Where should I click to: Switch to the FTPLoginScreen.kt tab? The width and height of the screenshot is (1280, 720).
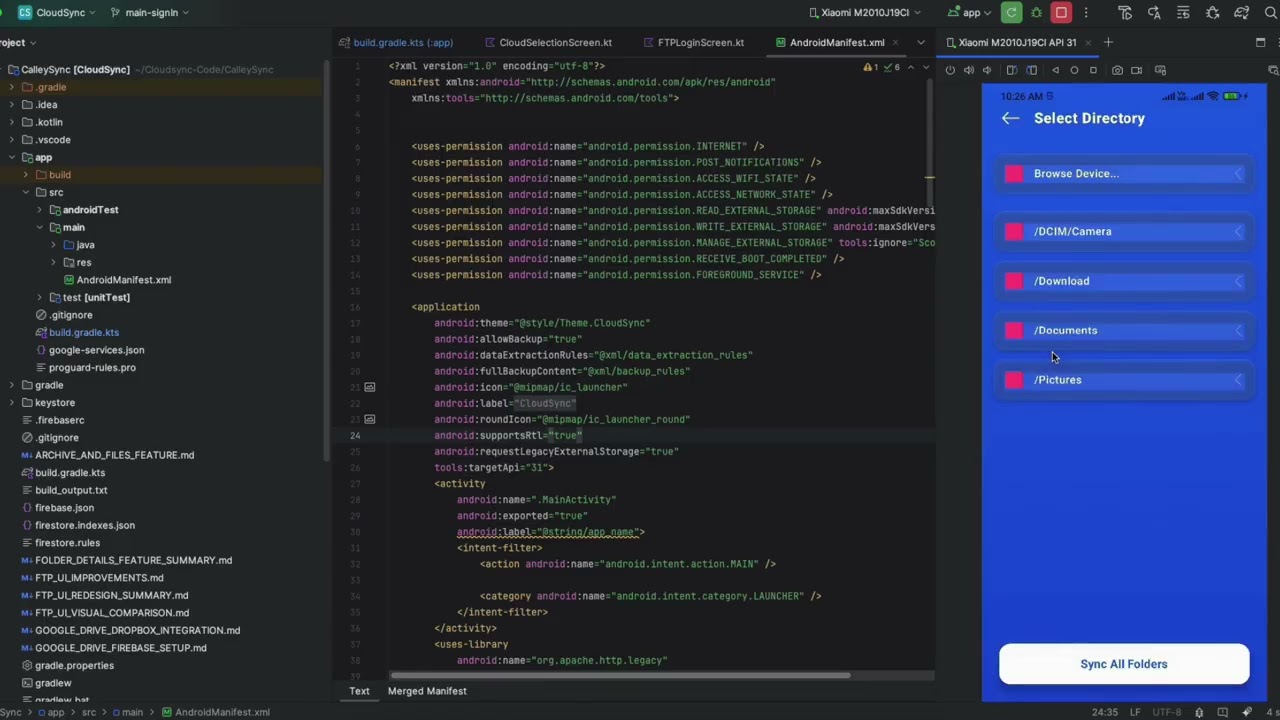point(693,42)
